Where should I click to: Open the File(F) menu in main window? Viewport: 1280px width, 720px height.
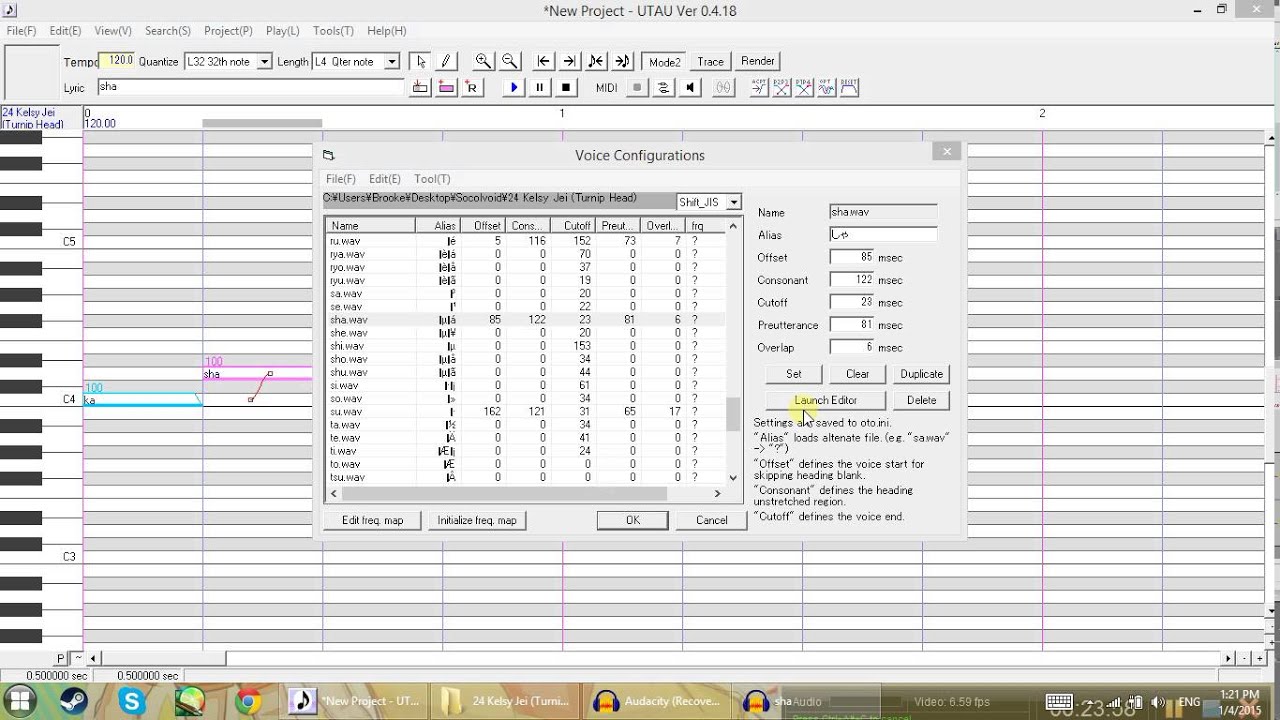click(x=21, y=31)
